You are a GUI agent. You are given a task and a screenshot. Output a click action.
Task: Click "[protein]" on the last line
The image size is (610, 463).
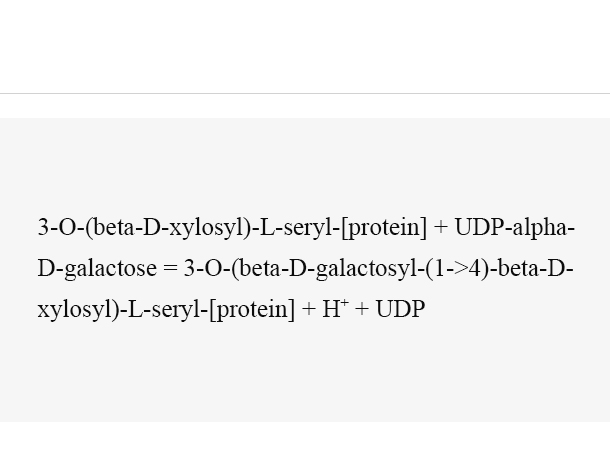252,310
